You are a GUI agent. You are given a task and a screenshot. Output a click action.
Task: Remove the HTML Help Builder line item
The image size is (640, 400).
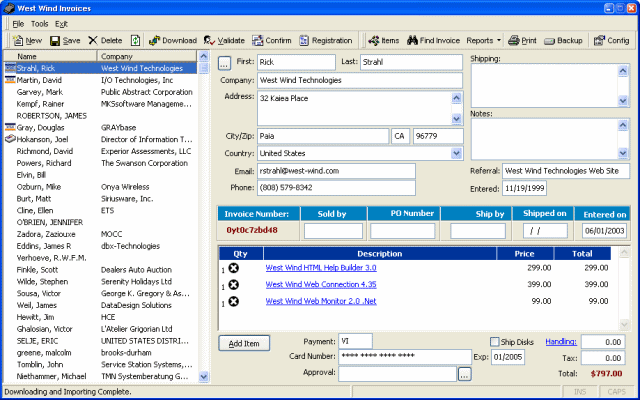tap(233, 268)
